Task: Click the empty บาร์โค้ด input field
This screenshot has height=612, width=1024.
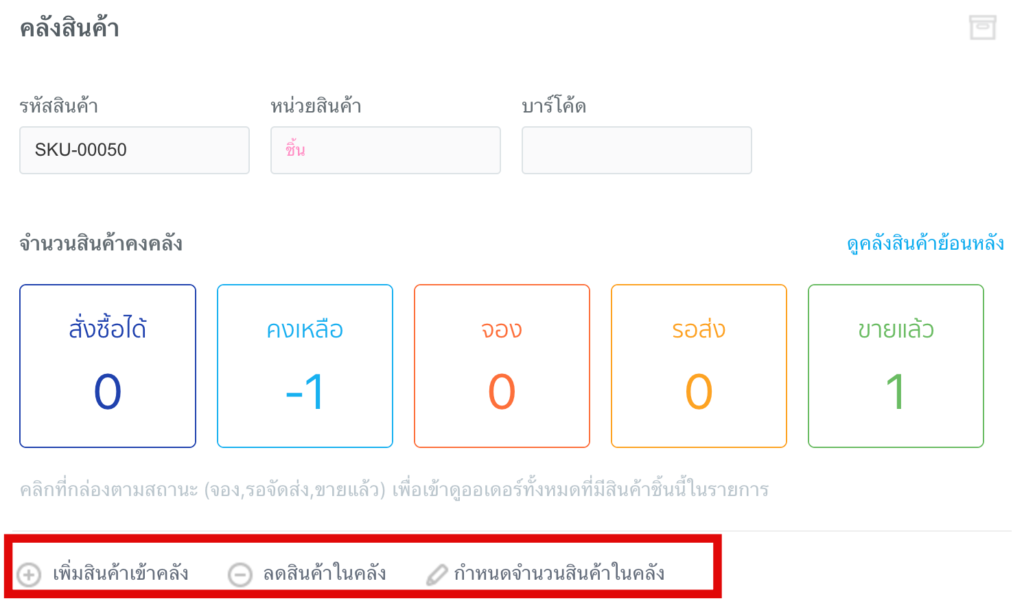Action: (x=636, y=150)
